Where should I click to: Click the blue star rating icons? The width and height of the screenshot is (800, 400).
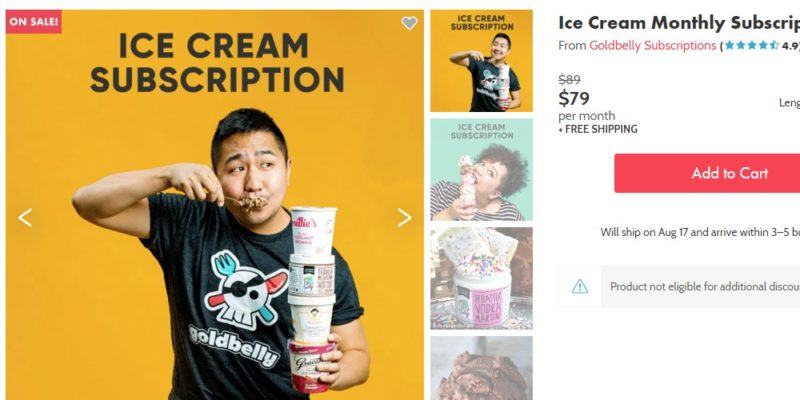752,45
